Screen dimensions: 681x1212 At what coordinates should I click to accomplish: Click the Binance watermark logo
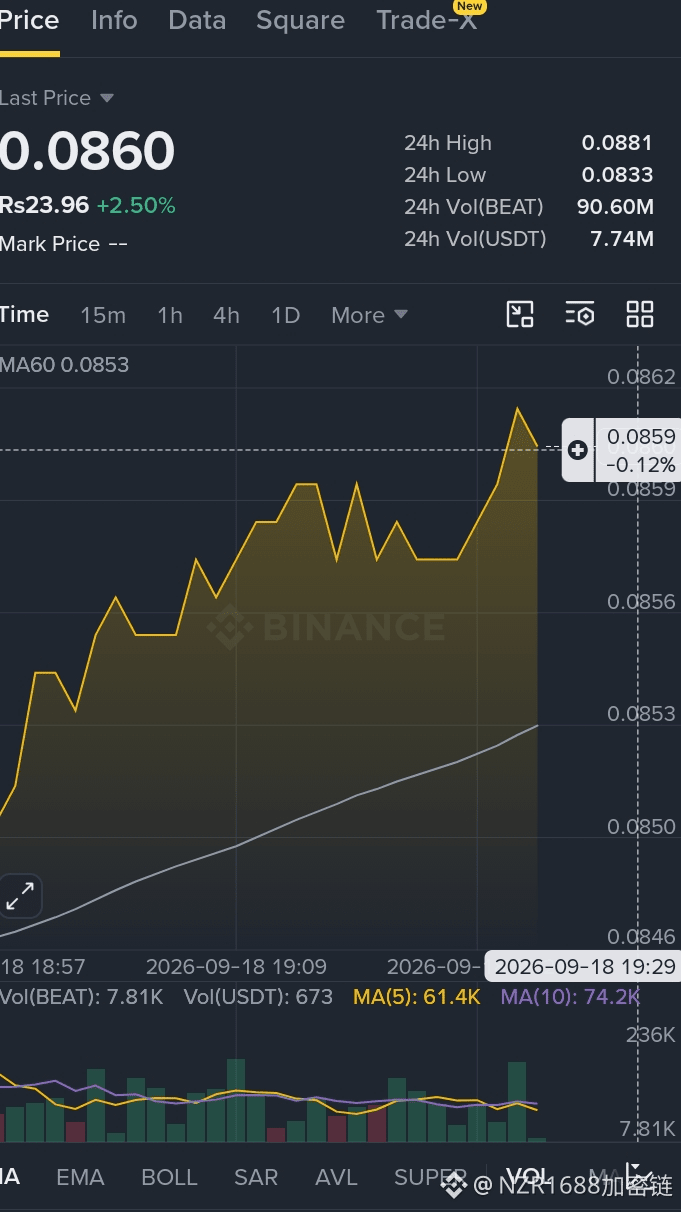tap(325, 627)
